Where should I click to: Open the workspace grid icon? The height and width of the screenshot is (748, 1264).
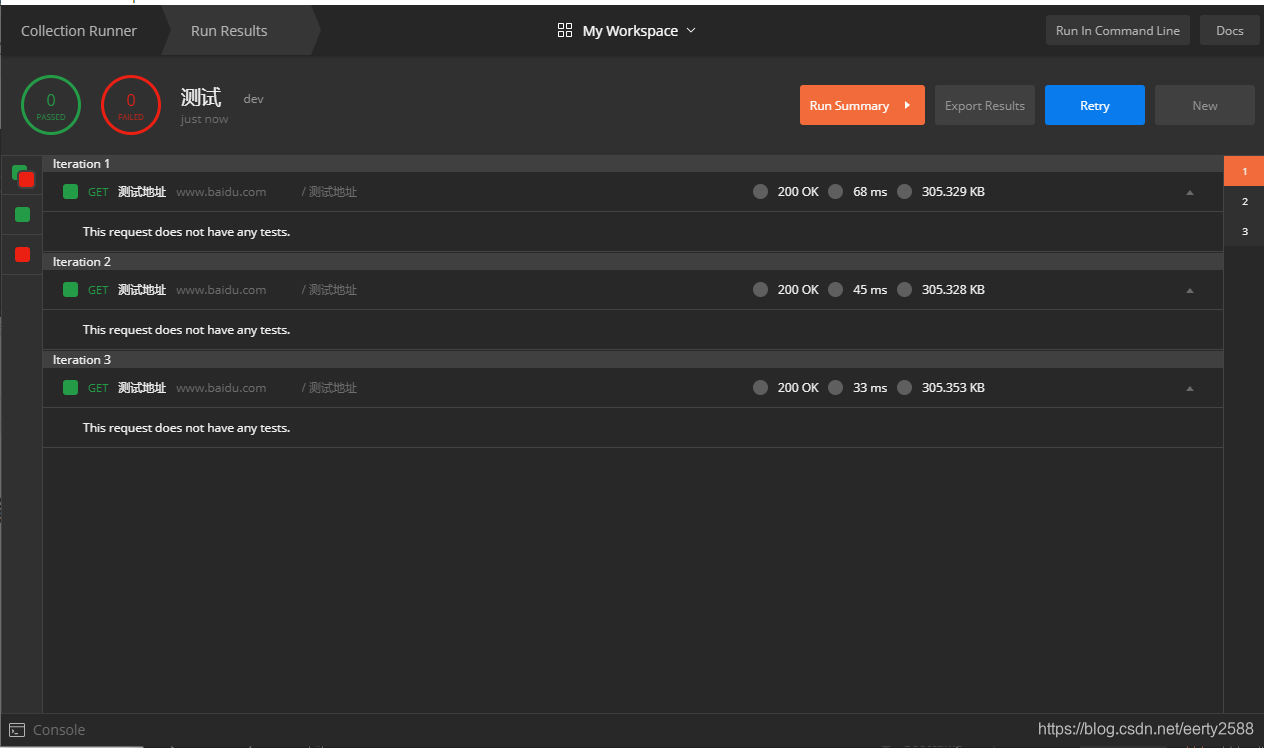(565, 31)
